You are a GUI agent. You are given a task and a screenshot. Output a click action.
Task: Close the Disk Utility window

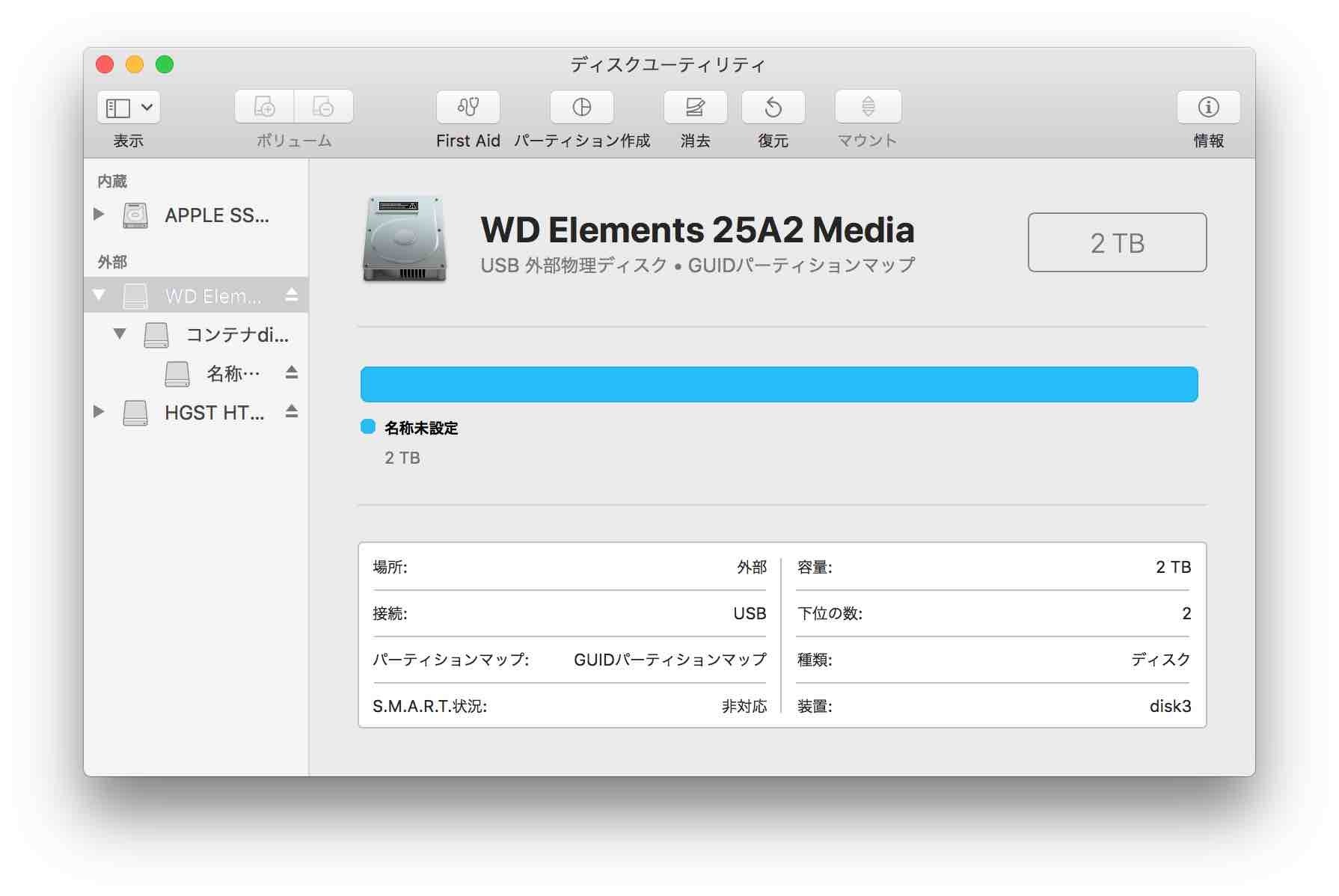click(105, 65)
